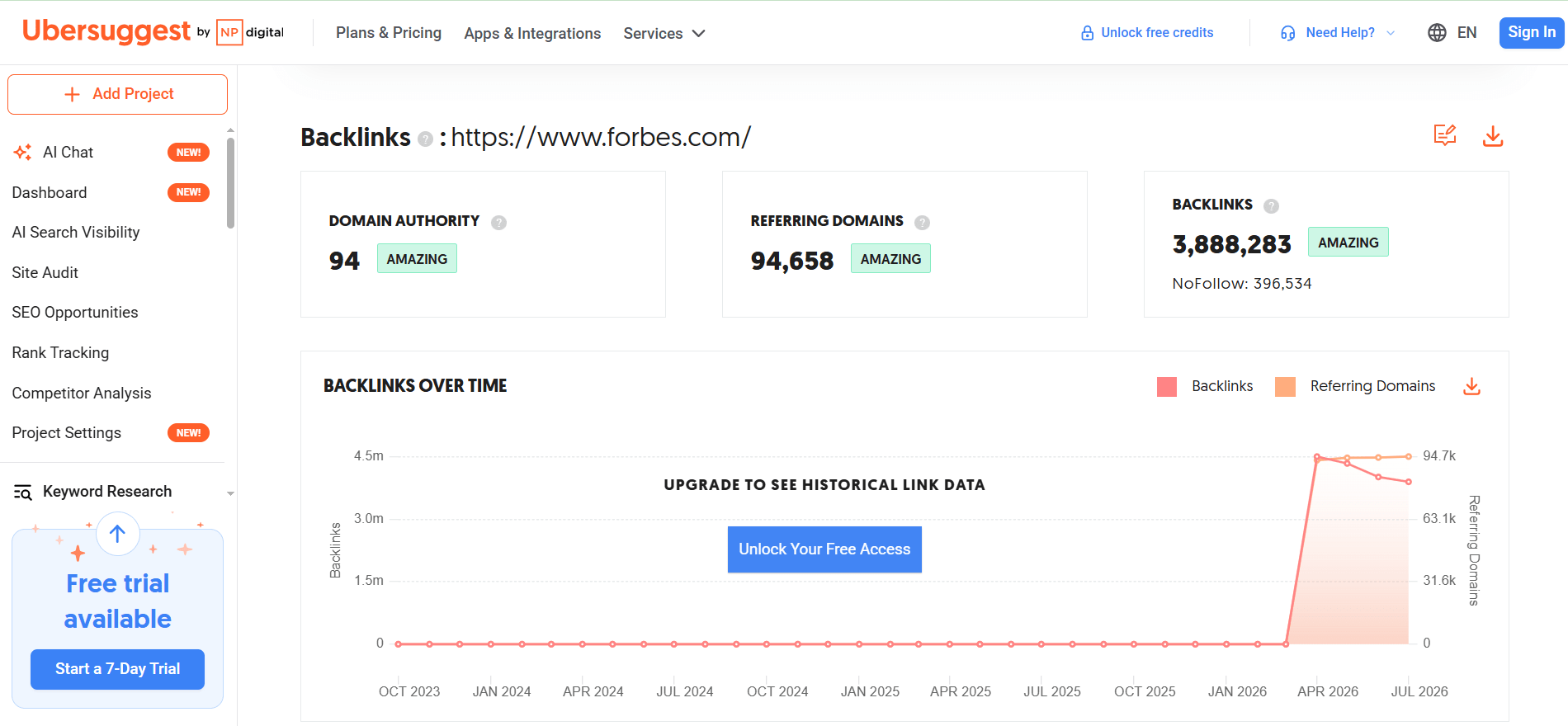Open the Services dropdown menu
The height and width of the screenshot is (726, 1568).
[x=664, y=33]
